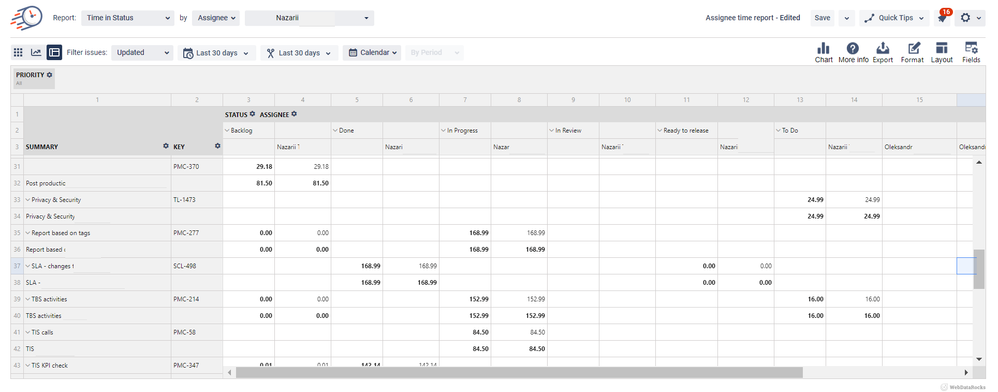
Task: Open the settings gear menu
Action: pos(970,18)
